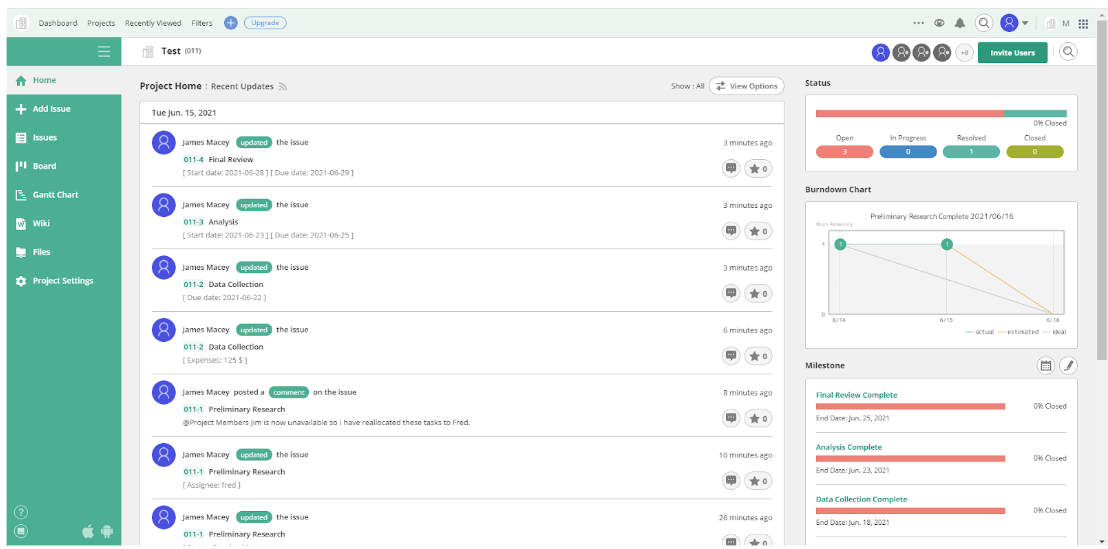Star the Data Collection due date update
The width and height of the screenshot is (1108, 549).
point(758,293)
